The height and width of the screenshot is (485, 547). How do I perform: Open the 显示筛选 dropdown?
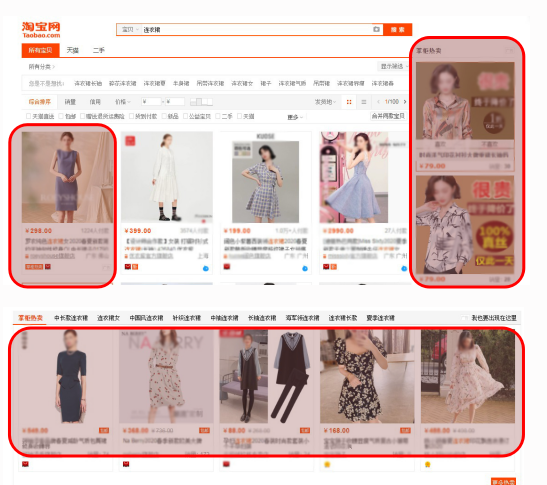[394, 66]
